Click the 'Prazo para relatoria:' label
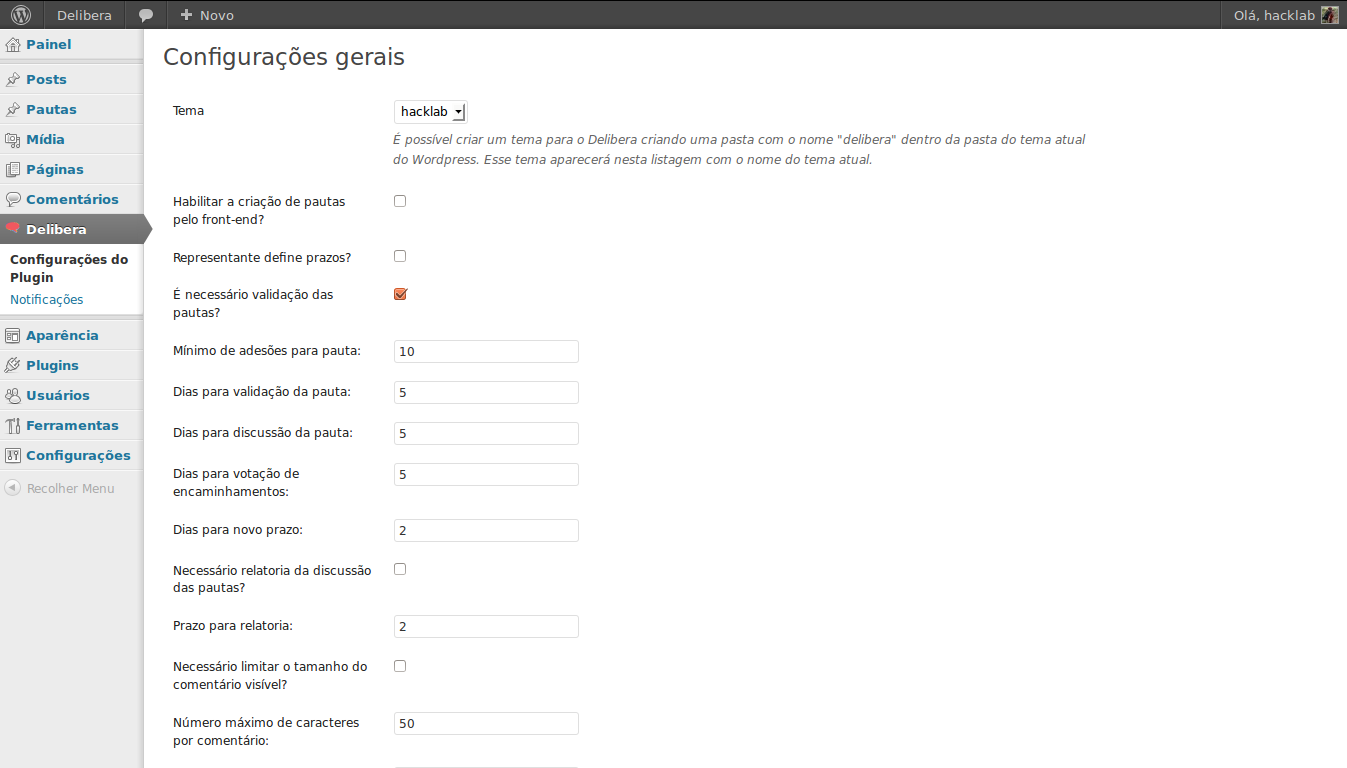Screen dimensions: 1347x768 233,626
